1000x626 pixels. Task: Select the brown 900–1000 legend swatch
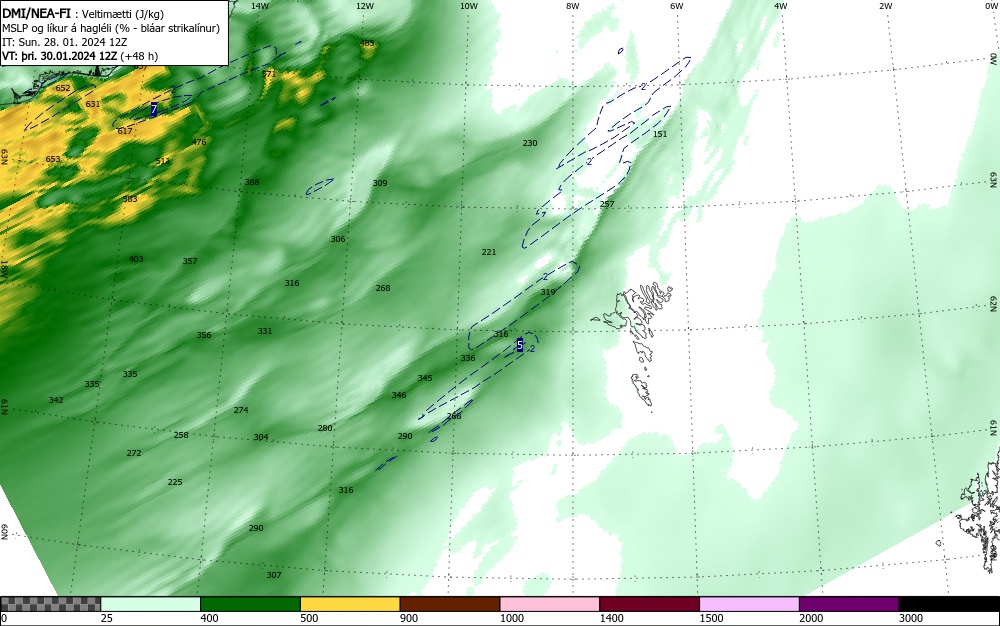point(450,604)
